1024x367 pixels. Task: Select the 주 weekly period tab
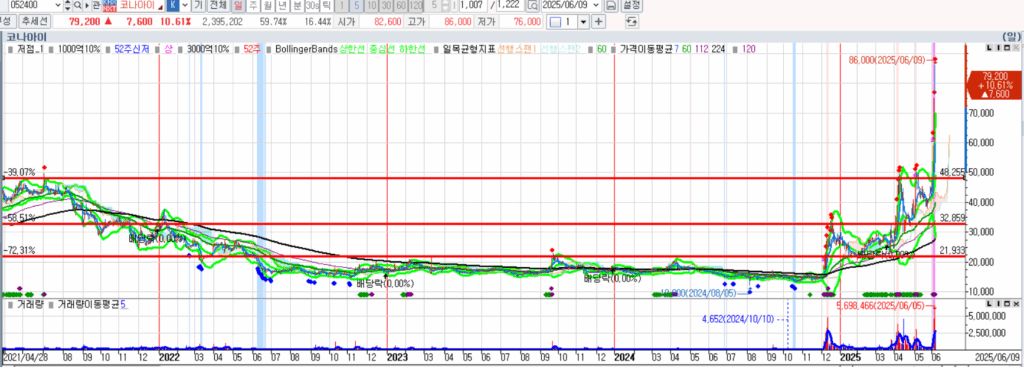253,5
